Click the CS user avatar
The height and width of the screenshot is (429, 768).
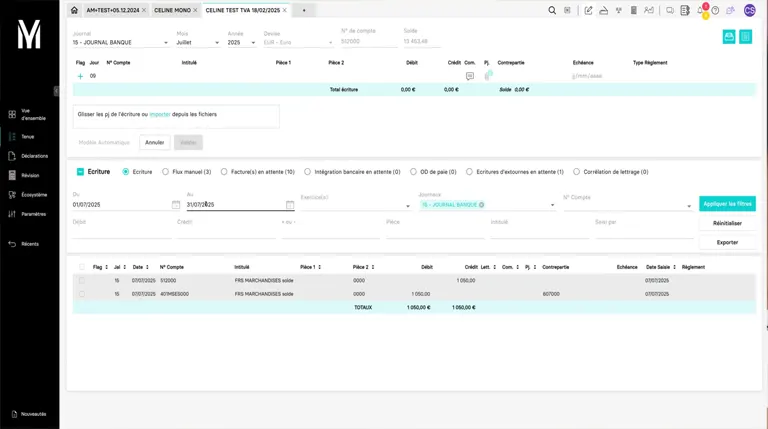click(x=749, y=10)
